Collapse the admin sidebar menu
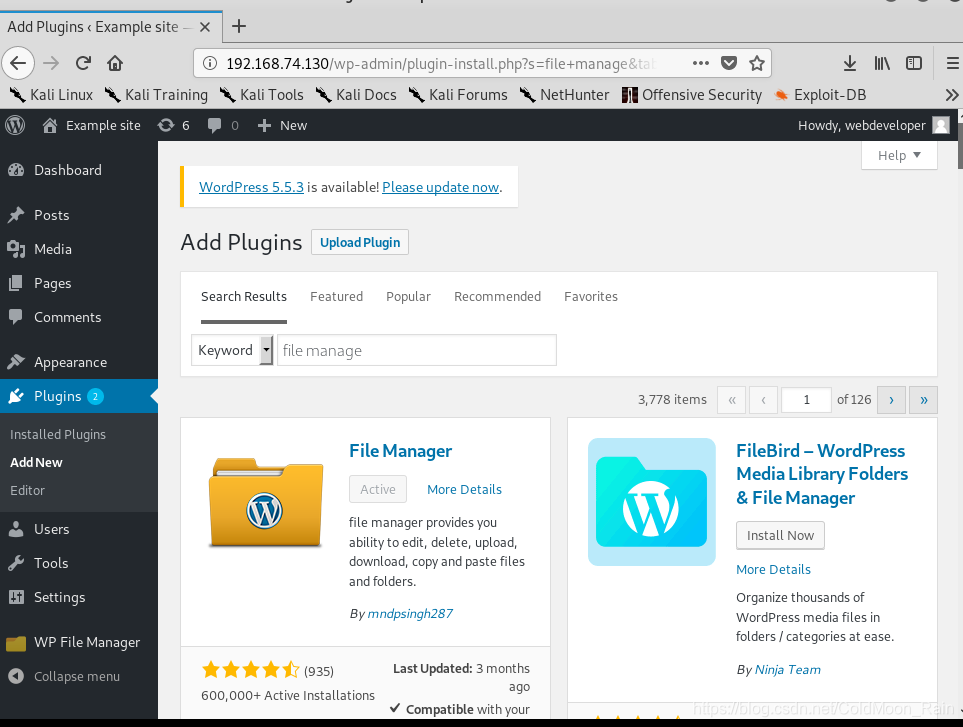This screenshot has height=727, width=963. [x=79, y=676]
